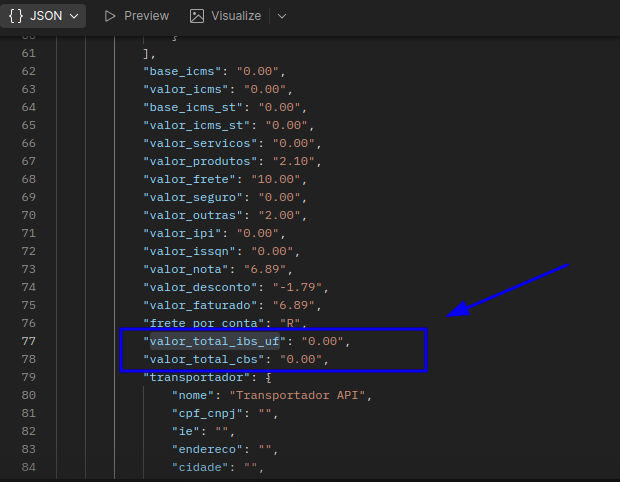Click line number 79 in the gutter
The image size is (620, 482).
pos(28,377)
